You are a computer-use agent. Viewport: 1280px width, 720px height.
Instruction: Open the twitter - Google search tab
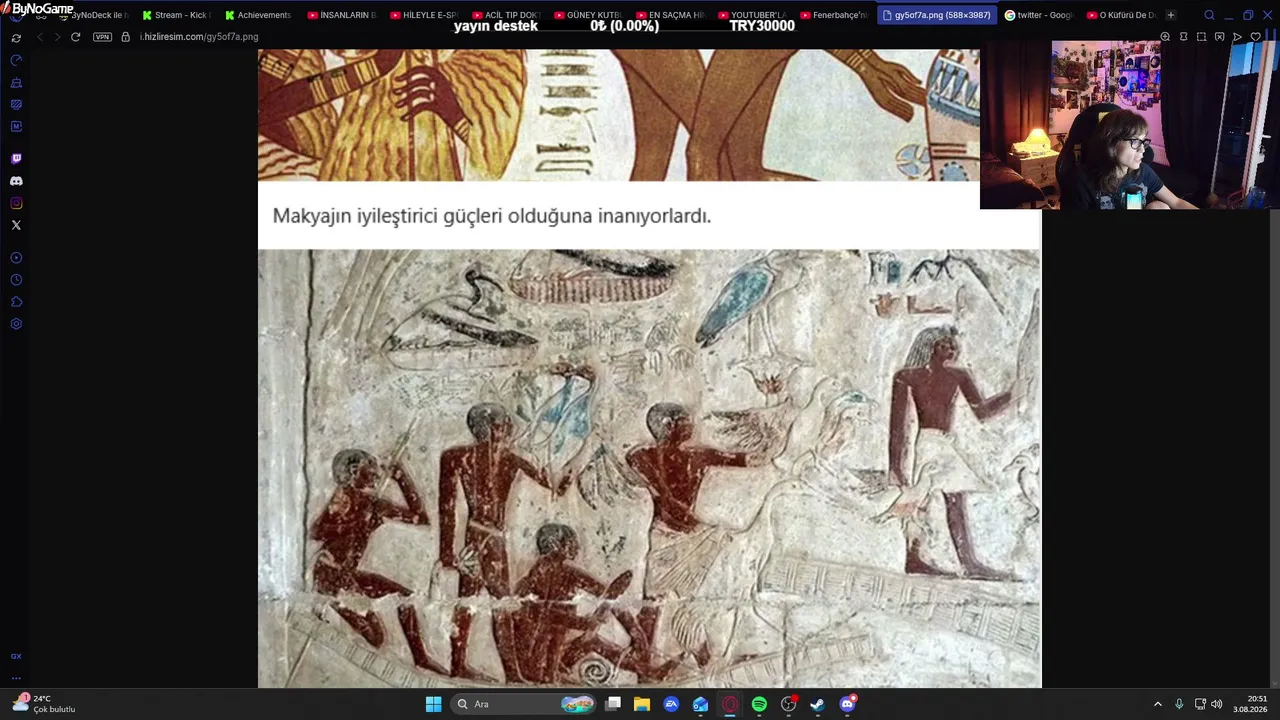(x=1039, y=15)
